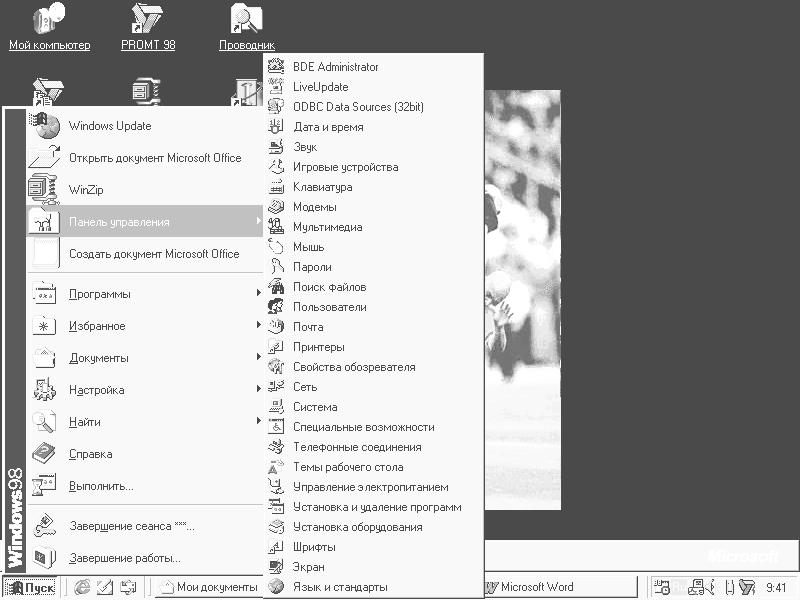The height and width of the screenshot is (600, 800).
Task: Open Управление электропитанием icon
Action: pos(276,487)
